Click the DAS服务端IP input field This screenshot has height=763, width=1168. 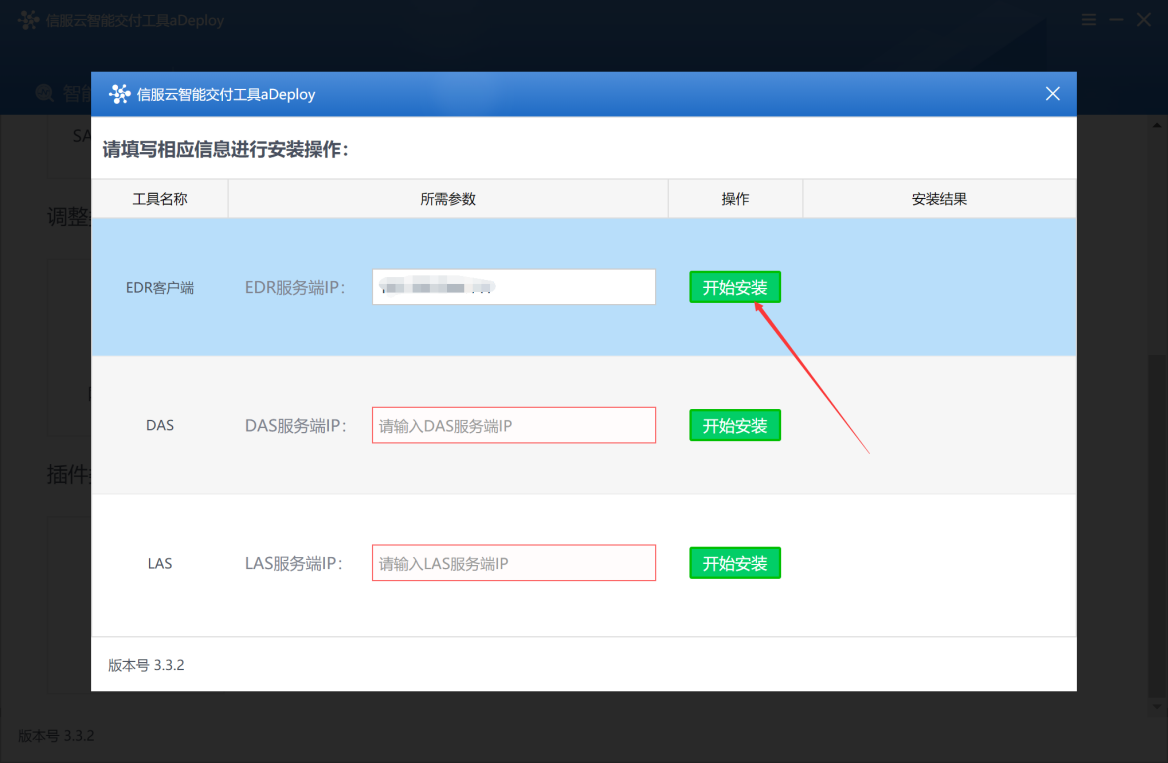coord(513,425)
